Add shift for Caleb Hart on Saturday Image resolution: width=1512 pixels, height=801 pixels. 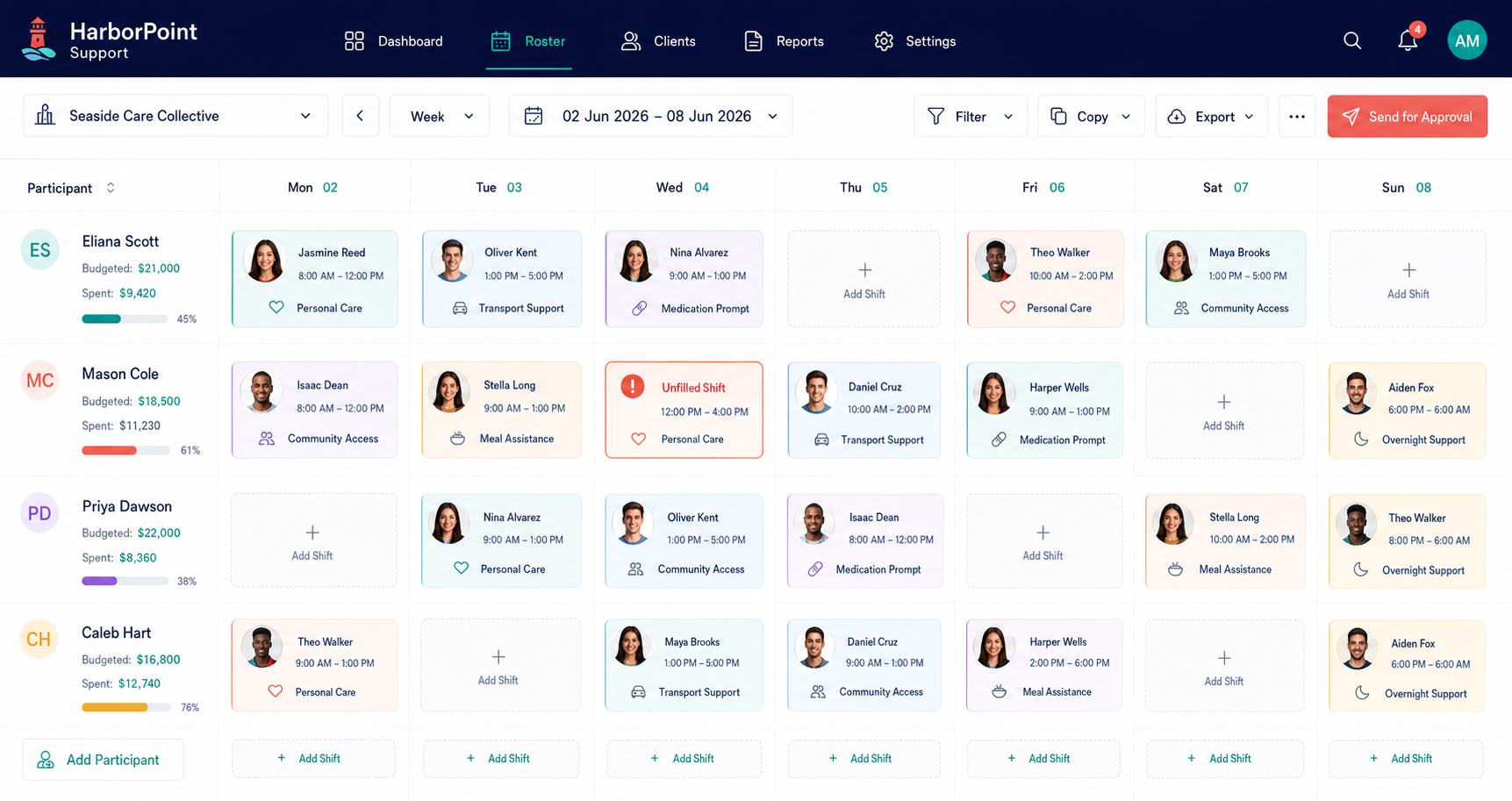point(1224,665)
